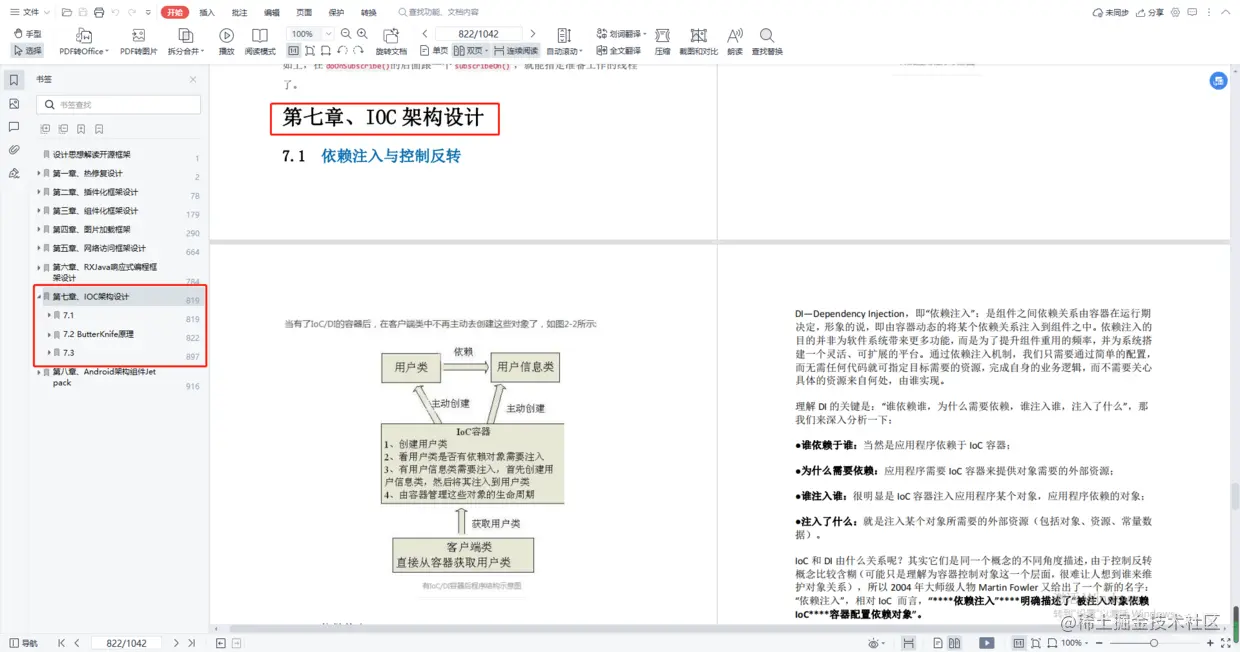1240x652 pixels.
Task: Open the attachments paperclip sidebar icon
Action: click(14, 150)
